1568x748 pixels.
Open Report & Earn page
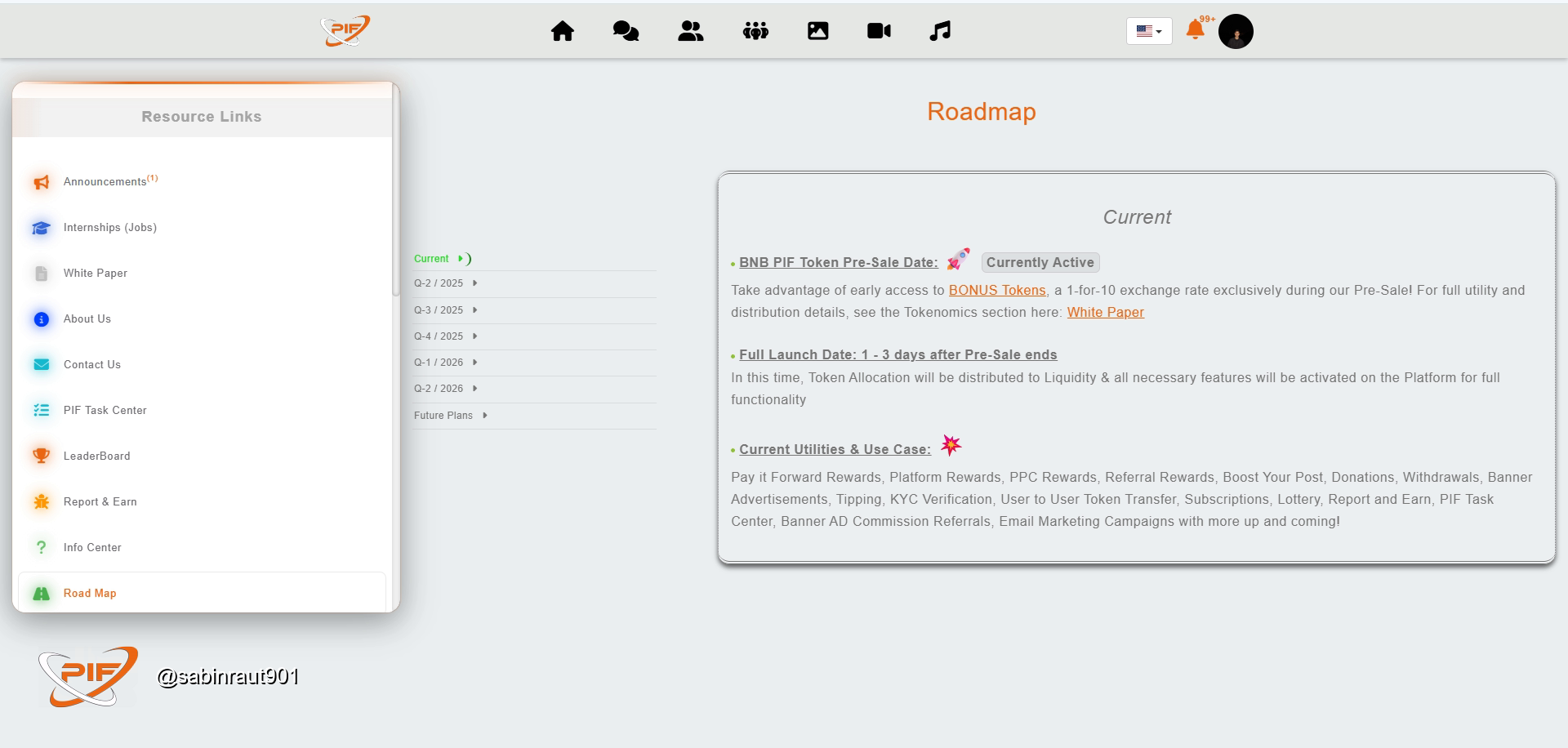[x=100, y=502]
